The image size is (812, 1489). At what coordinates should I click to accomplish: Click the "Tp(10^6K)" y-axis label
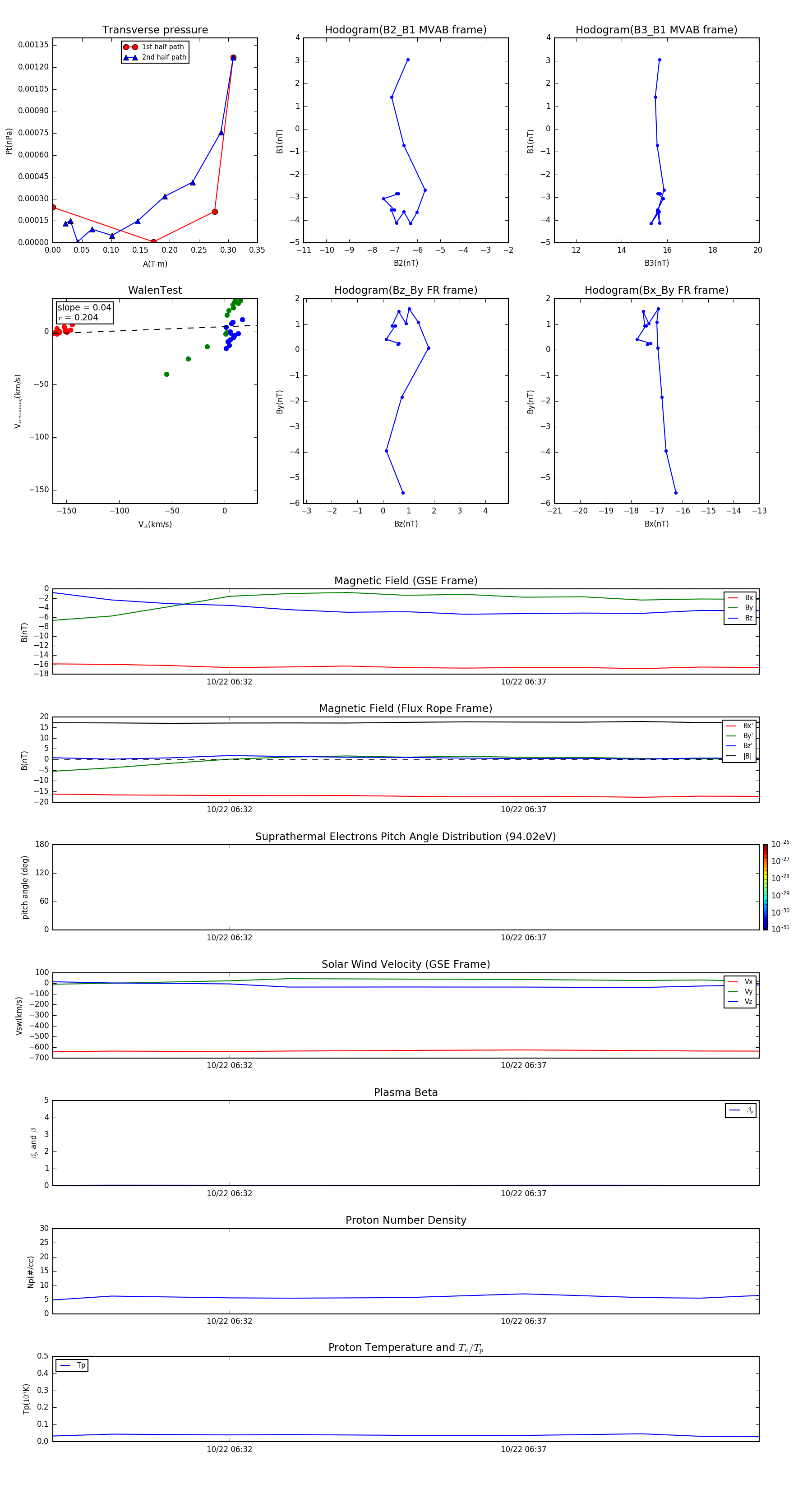pos(26,1399)
